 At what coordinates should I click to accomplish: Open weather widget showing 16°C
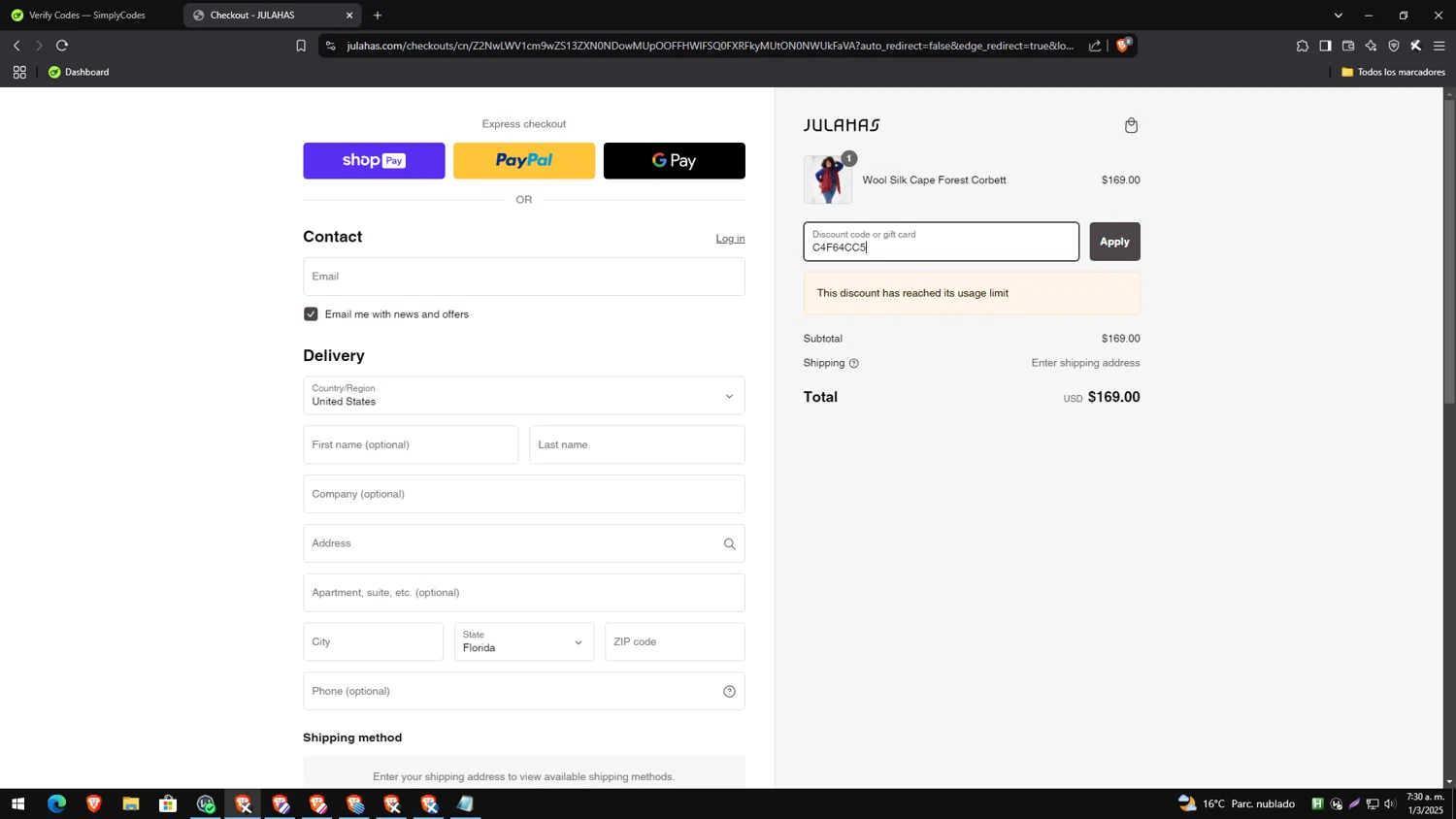(x=1237, y=804)
